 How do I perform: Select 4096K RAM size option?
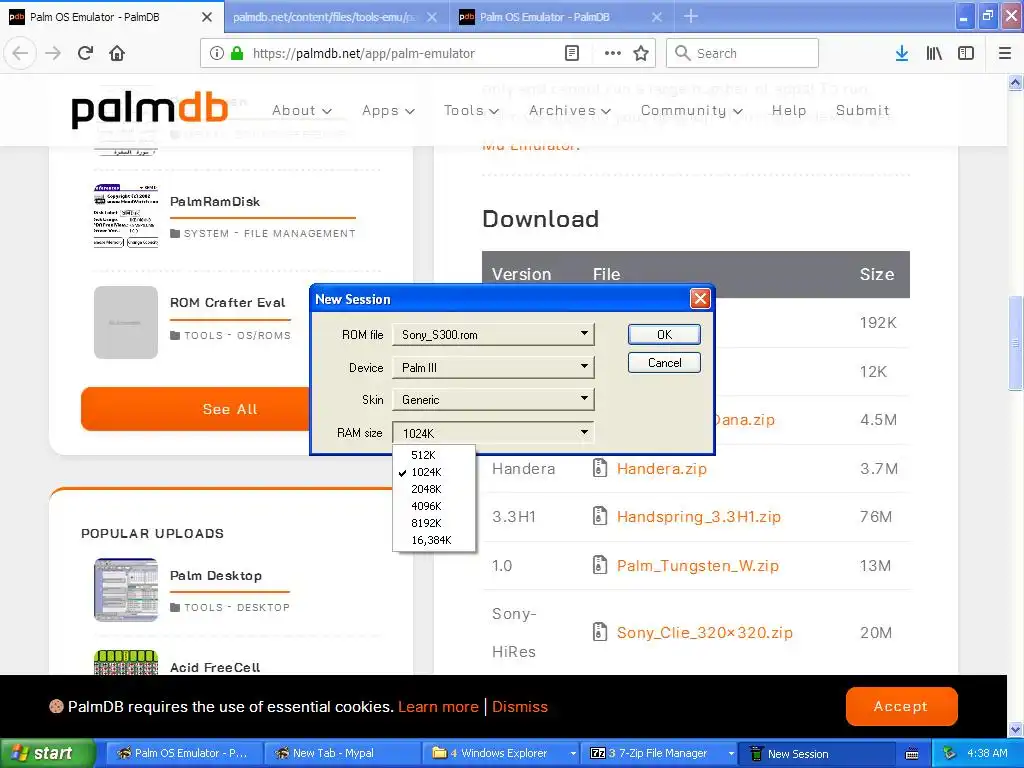[x=434, y=505]
